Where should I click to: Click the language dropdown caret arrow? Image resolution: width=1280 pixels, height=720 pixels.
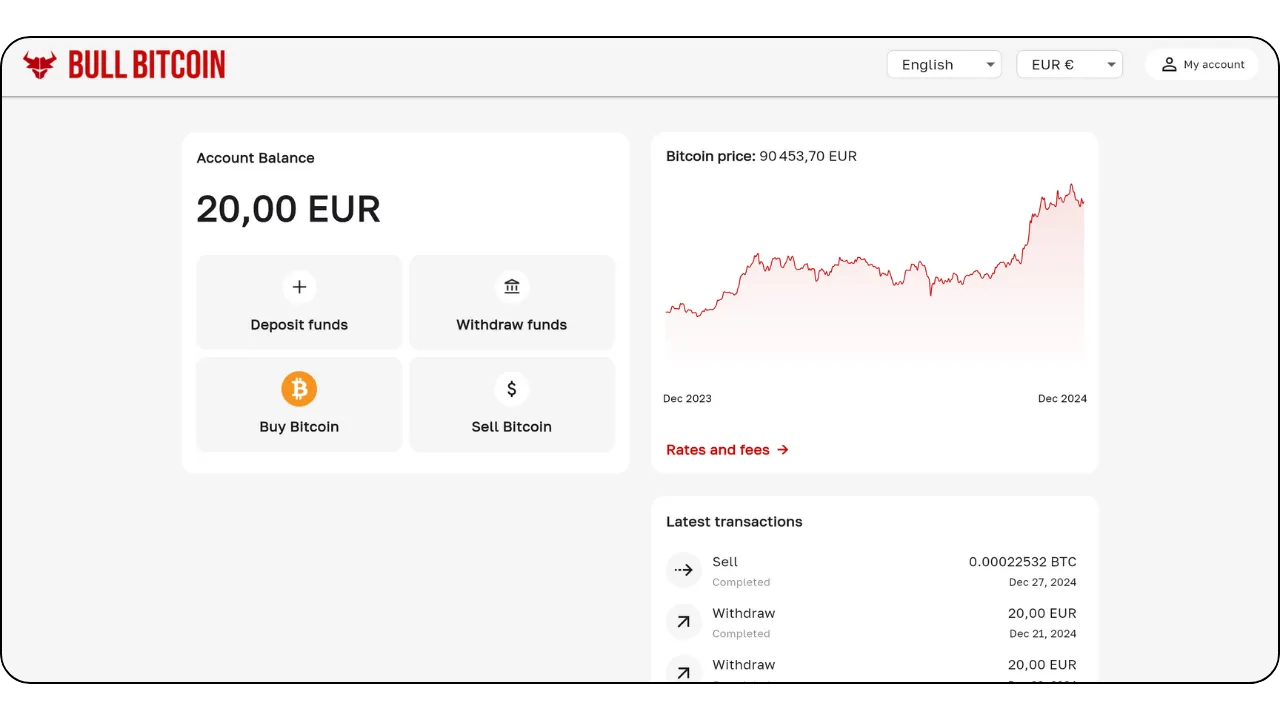pos(990,65)
